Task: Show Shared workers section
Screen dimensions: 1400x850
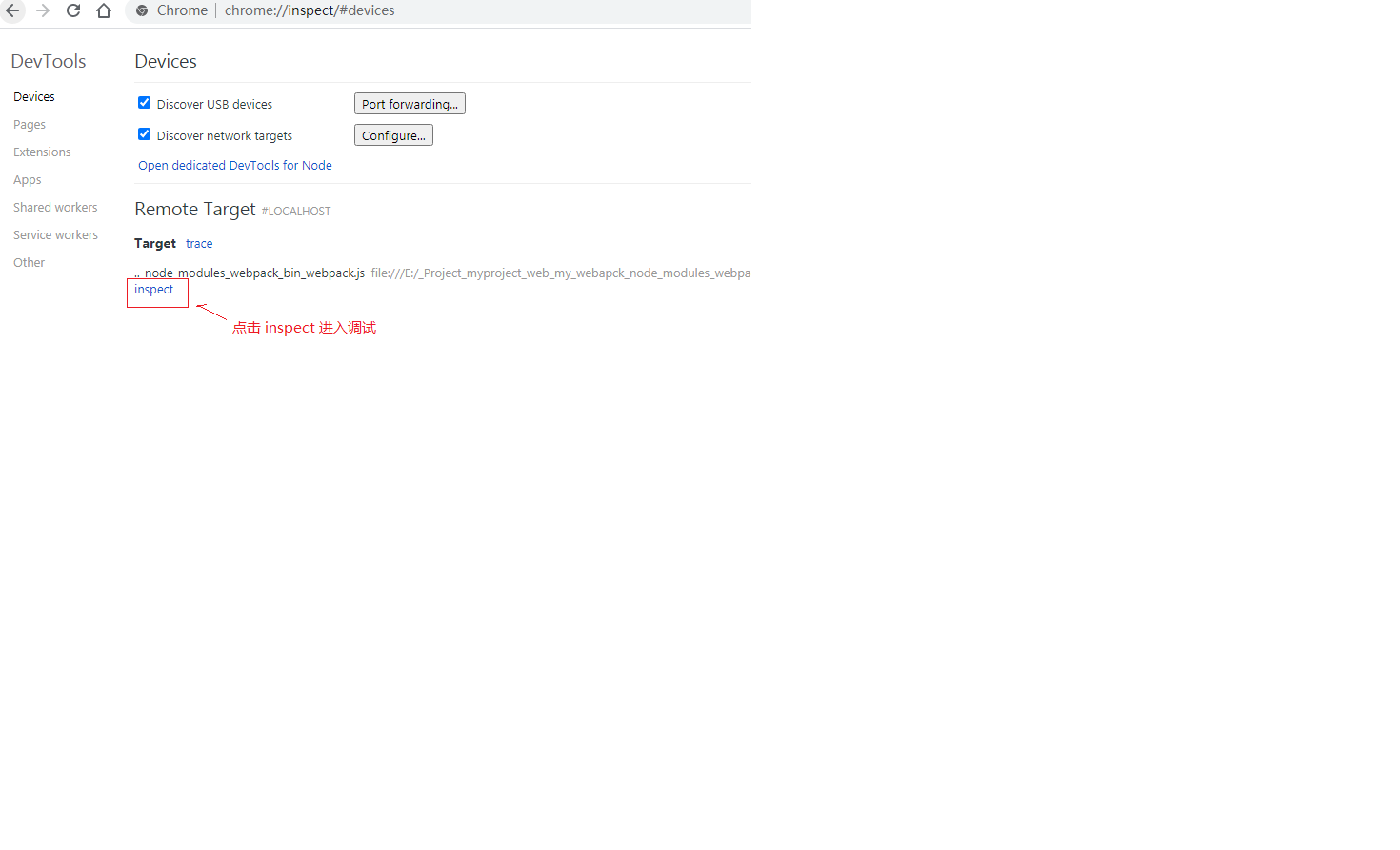Action: (55, 208)
